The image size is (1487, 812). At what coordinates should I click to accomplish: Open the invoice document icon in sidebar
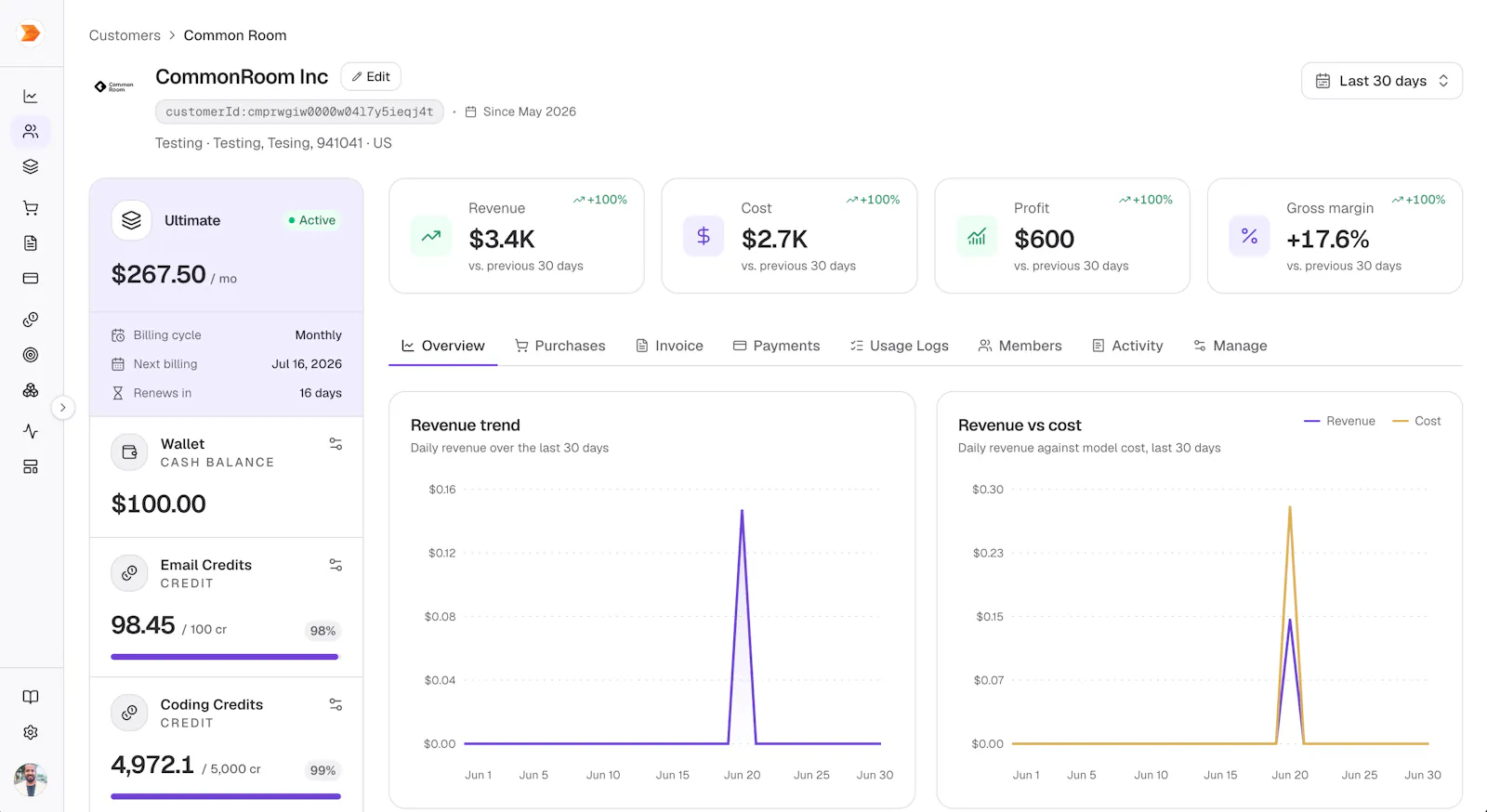31,243
